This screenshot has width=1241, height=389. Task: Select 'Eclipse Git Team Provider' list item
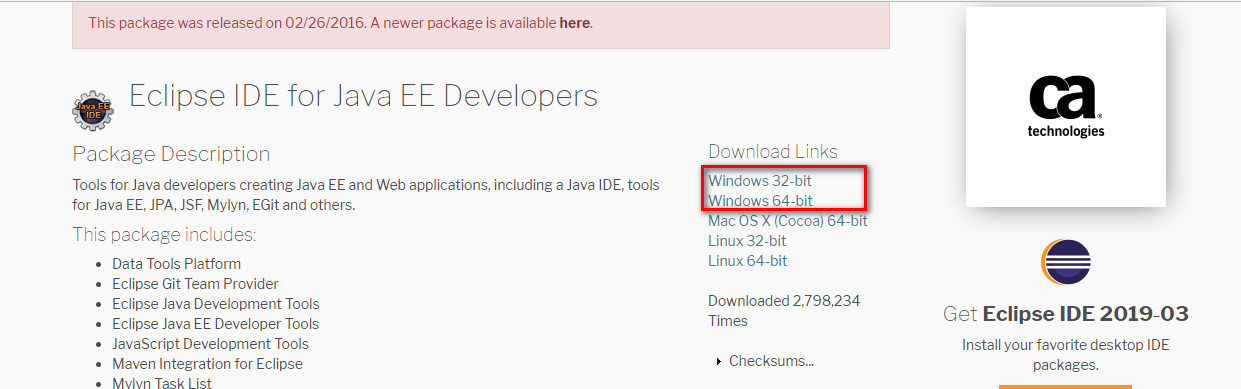[x=195, y=284]
